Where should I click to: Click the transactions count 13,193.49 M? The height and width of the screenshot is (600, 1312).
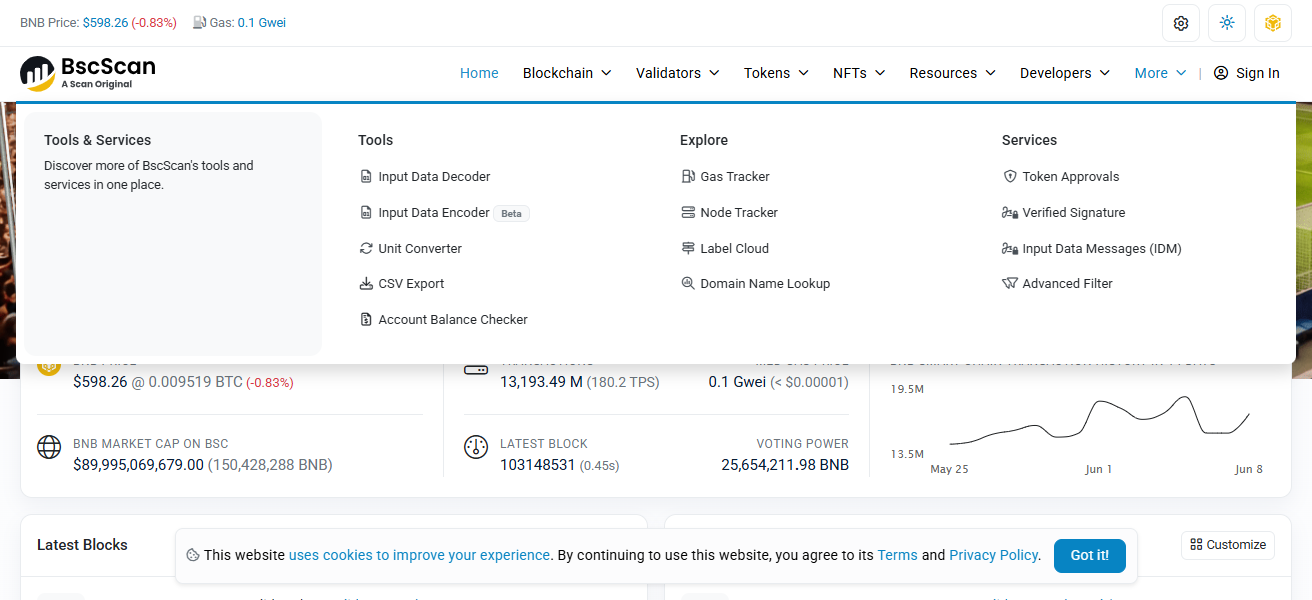541,382
